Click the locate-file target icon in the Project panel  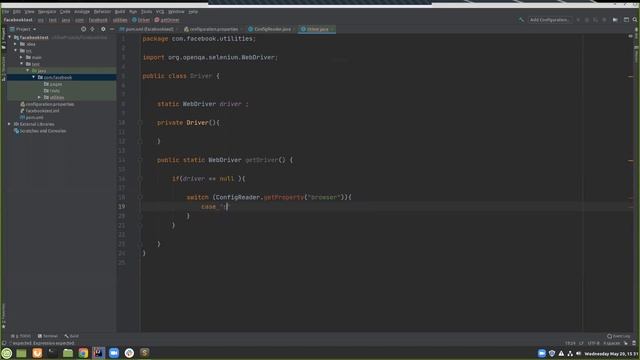[x=83, y=29]
